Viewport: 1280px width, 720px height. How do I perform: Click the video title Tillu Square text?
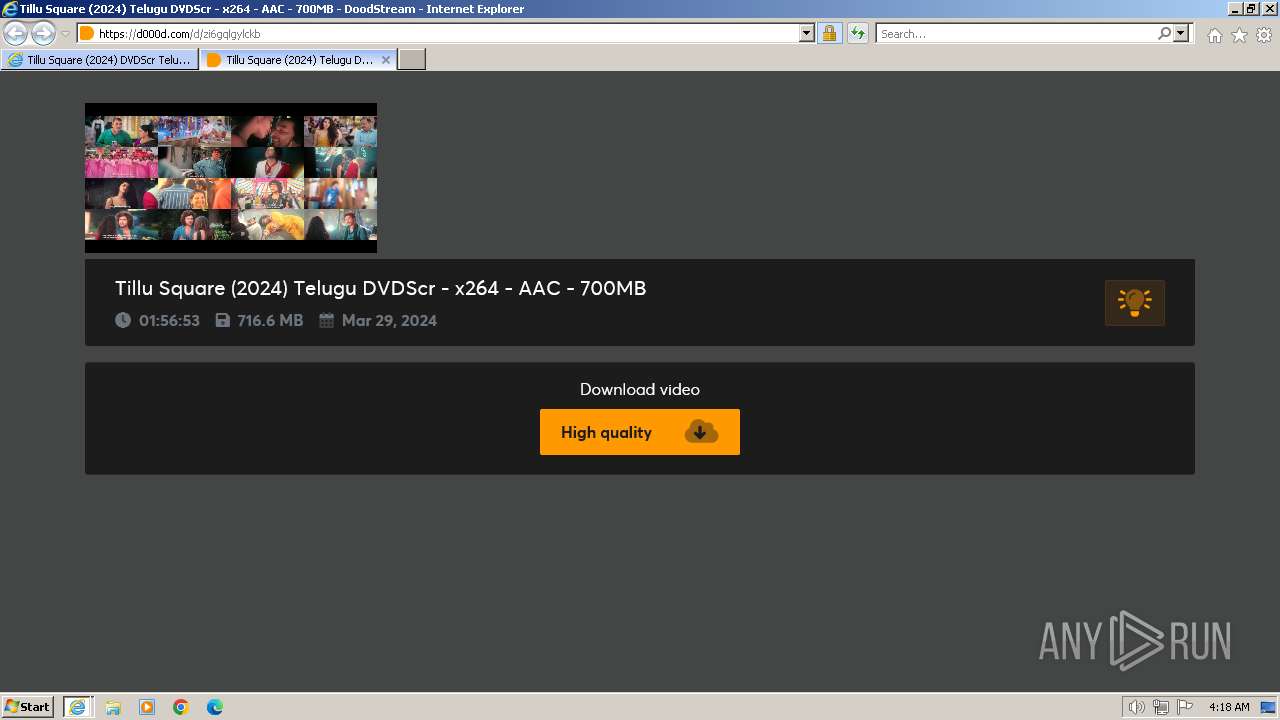(x=380, y=288)
